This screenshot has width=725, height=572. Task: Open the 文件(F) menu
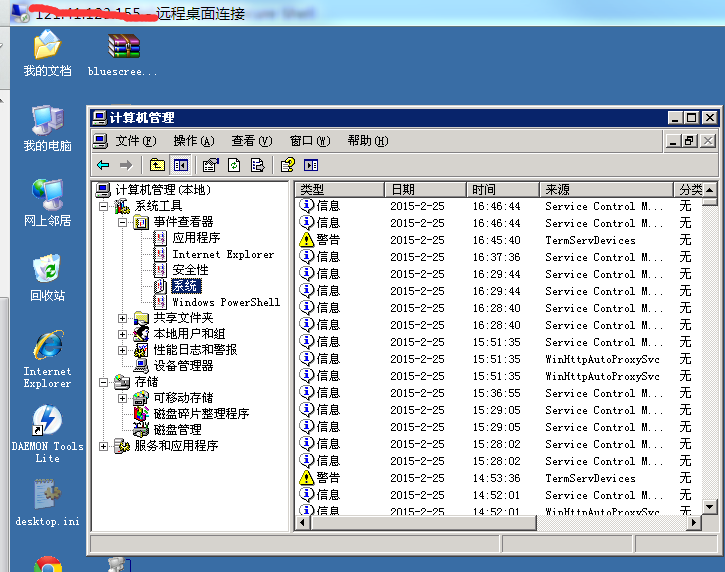[135, 141]
